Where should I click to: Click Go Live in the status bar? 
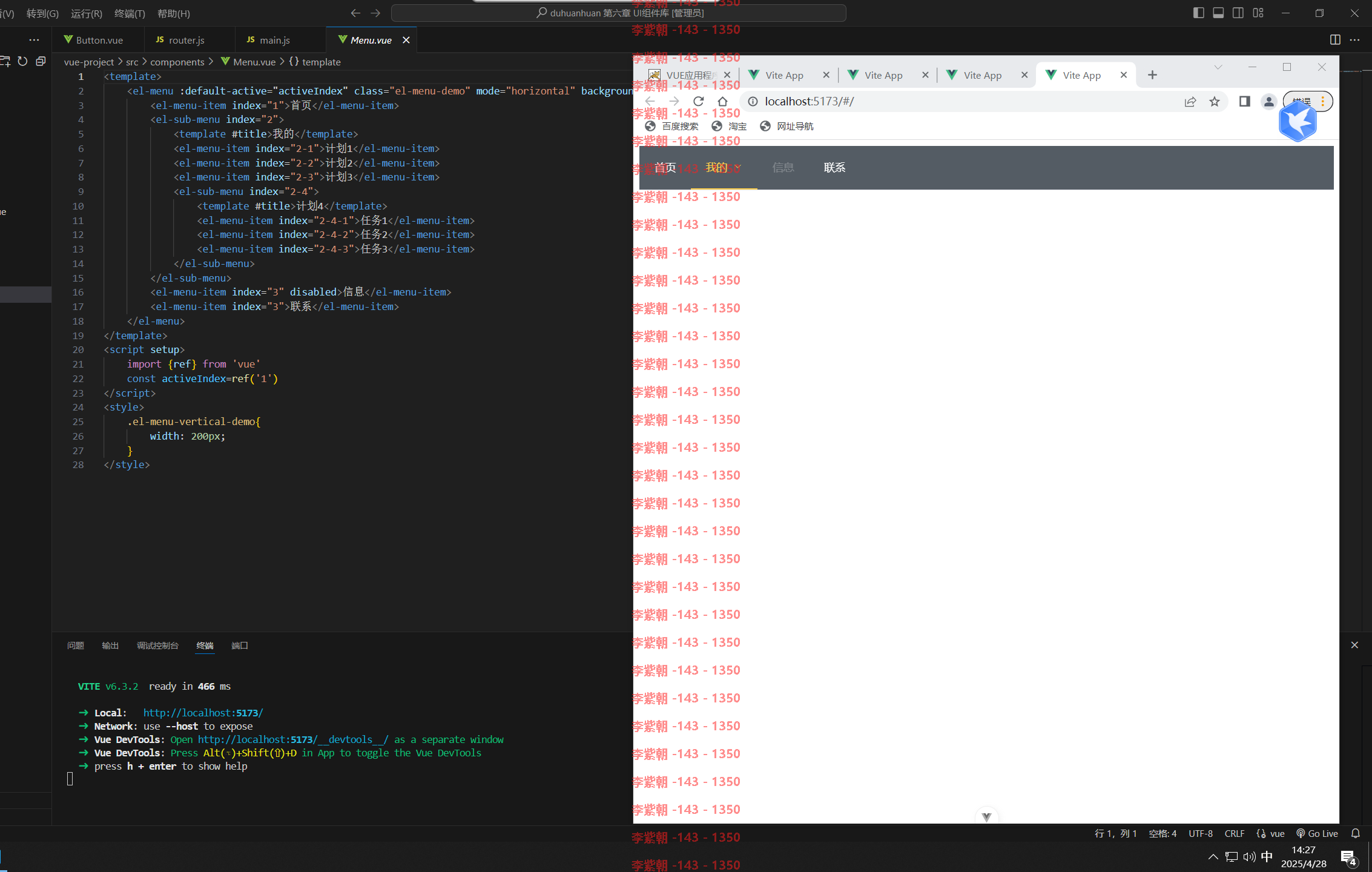(x=1317, y=833)
